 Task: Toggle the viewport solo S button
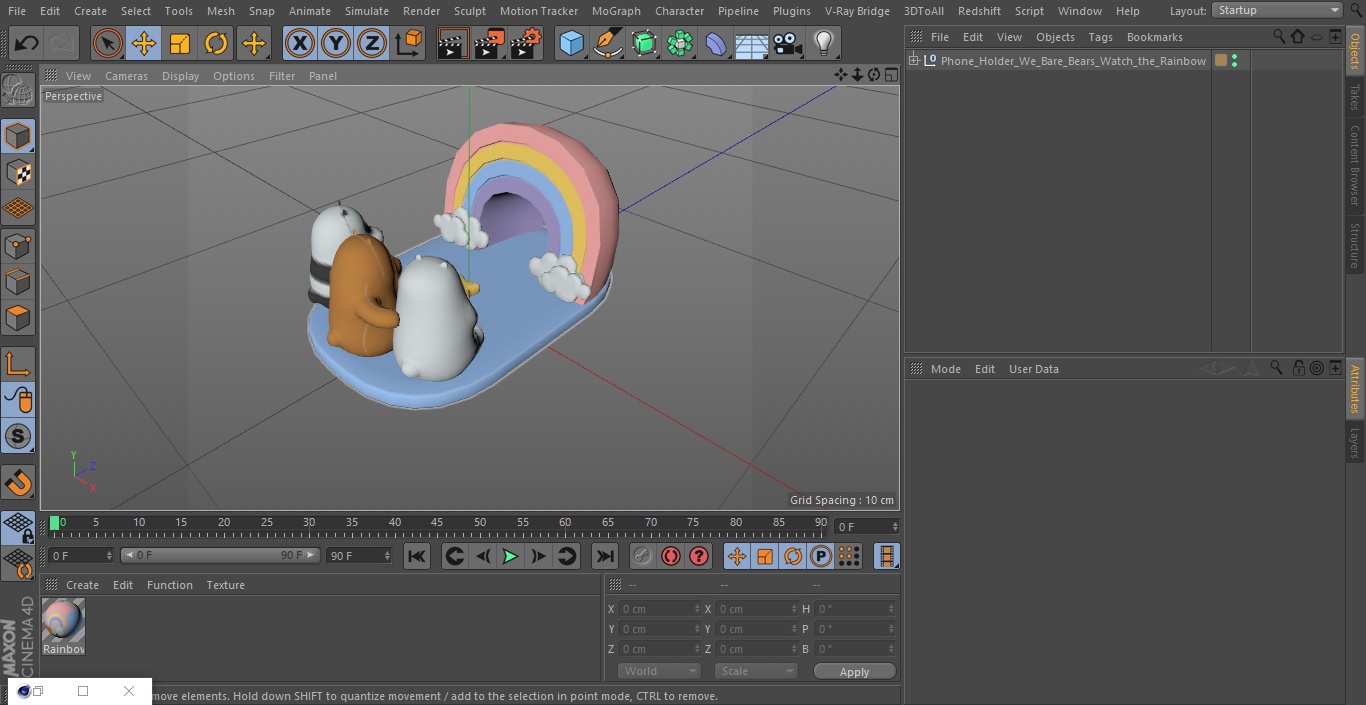point(18,436)
